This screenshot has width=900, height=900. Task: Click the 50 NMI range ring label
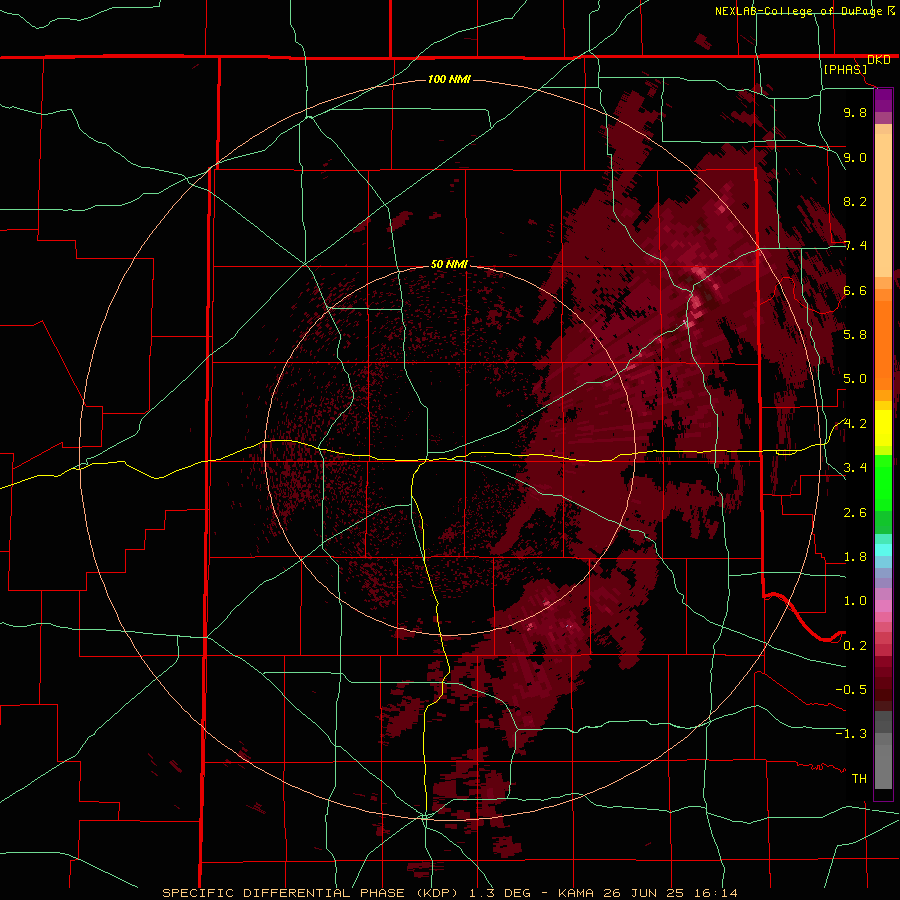click(449, 264)
